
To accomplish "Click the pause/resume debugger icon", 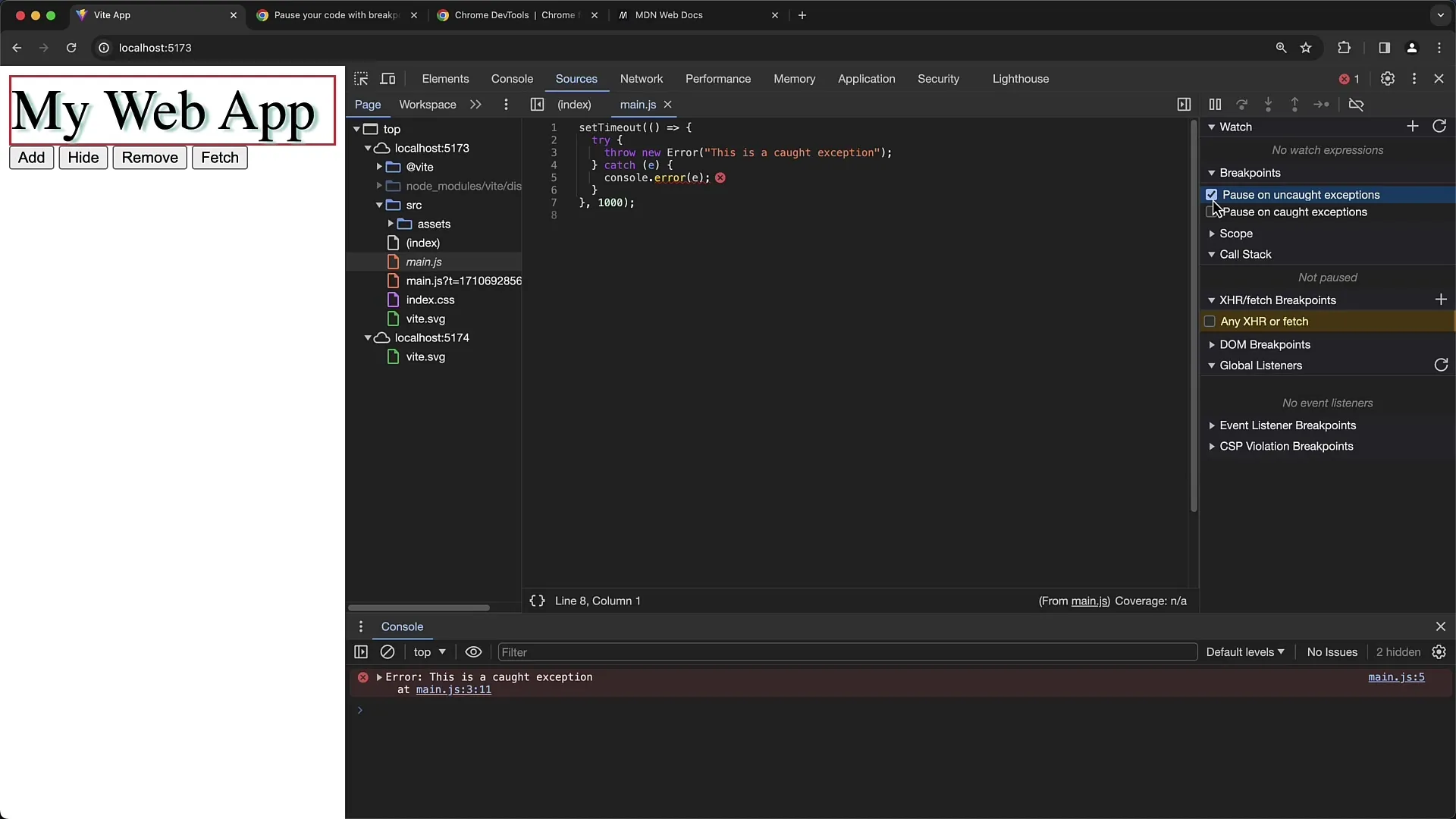I will (x=1215, y=104).
